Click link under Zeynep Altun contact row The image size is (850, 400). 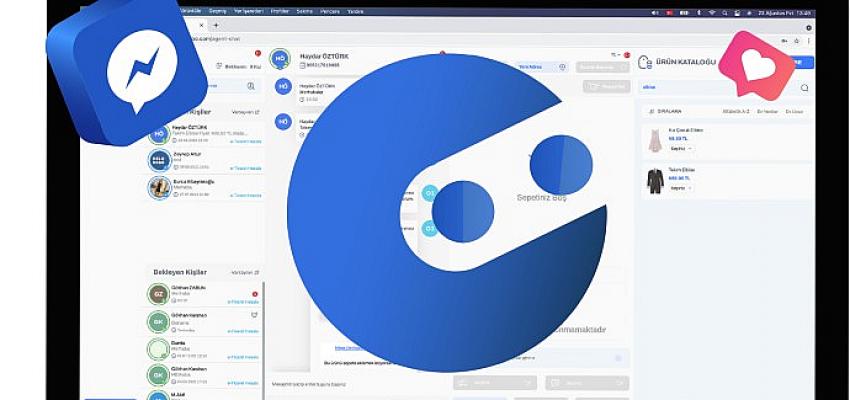point(246,169)
